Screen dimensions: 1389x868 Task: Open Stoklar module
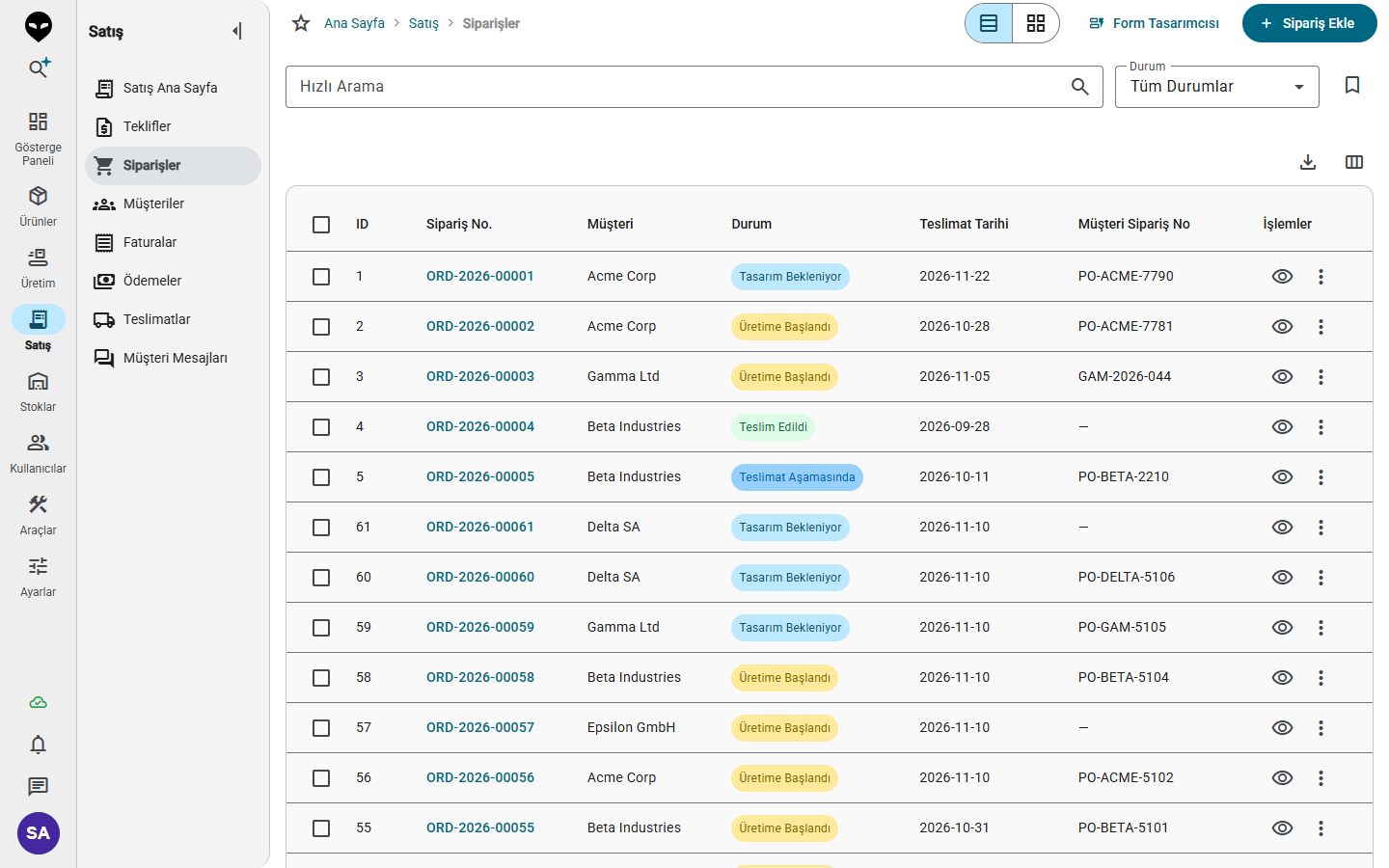tap(38, 392)
